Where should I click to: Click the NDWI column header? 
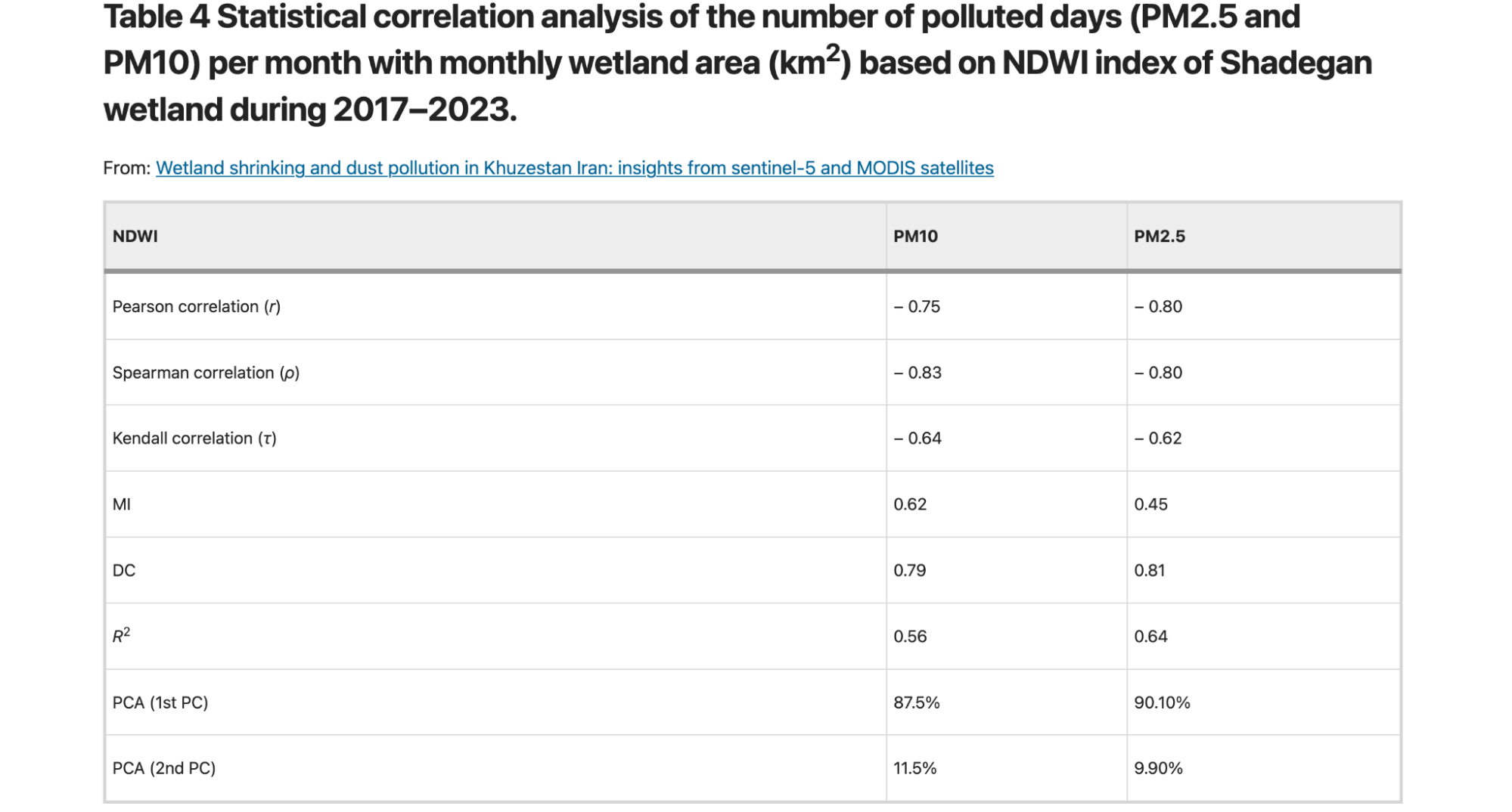pyautogui.click(x=135, y=236)
